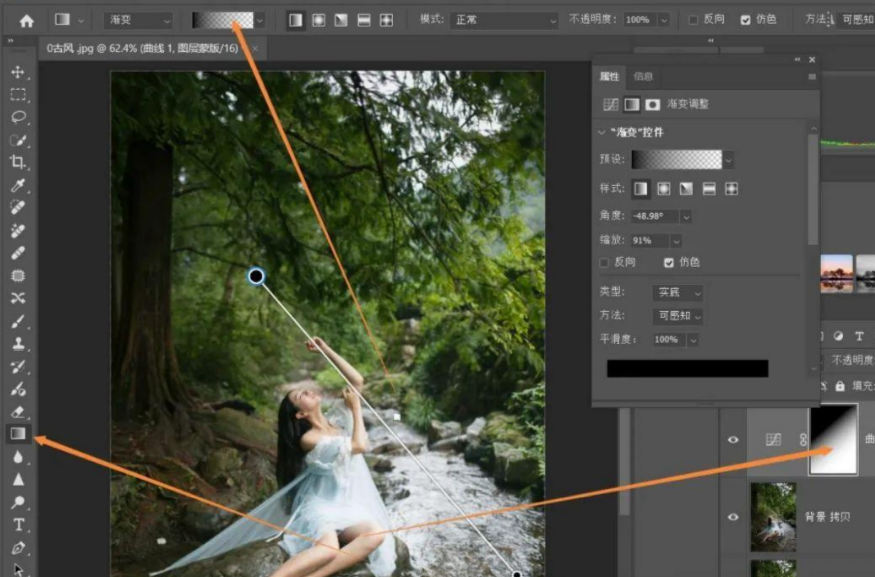Click gradient preview in options bar

[223, 21]
